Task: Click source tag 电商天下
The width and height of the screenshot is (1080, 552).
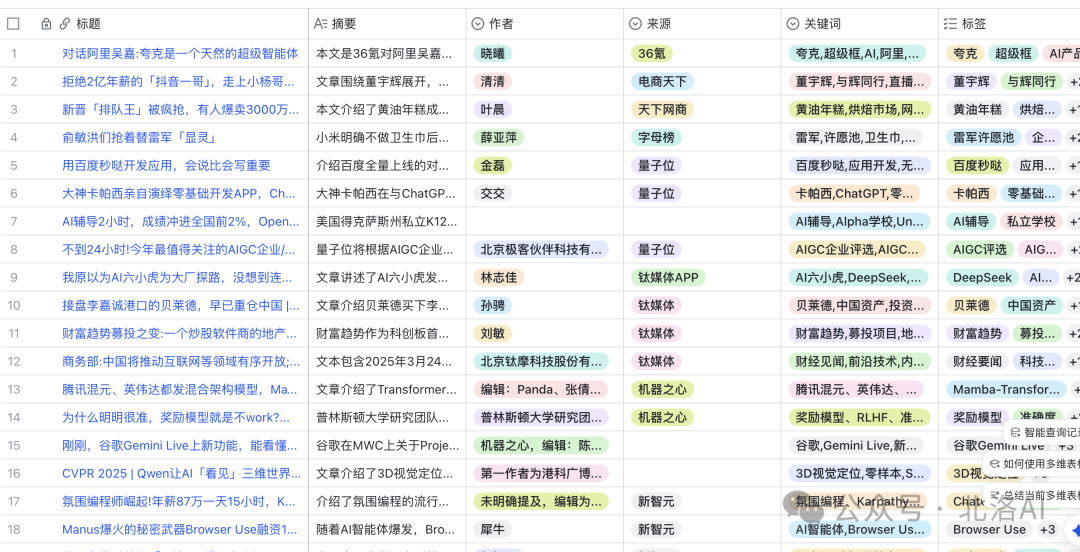Action: (663, 81)
